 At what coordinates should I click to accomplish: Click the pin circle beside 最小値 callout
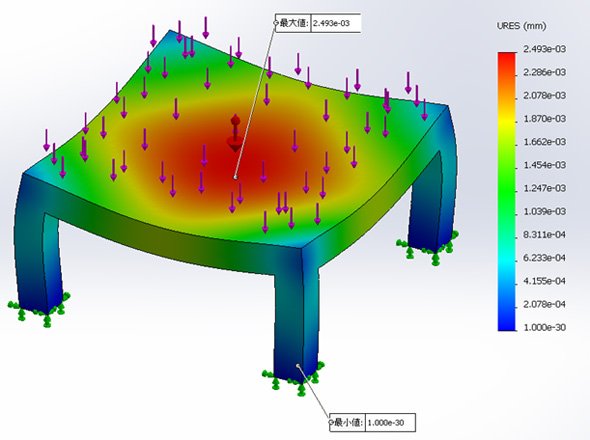point(331,422)
